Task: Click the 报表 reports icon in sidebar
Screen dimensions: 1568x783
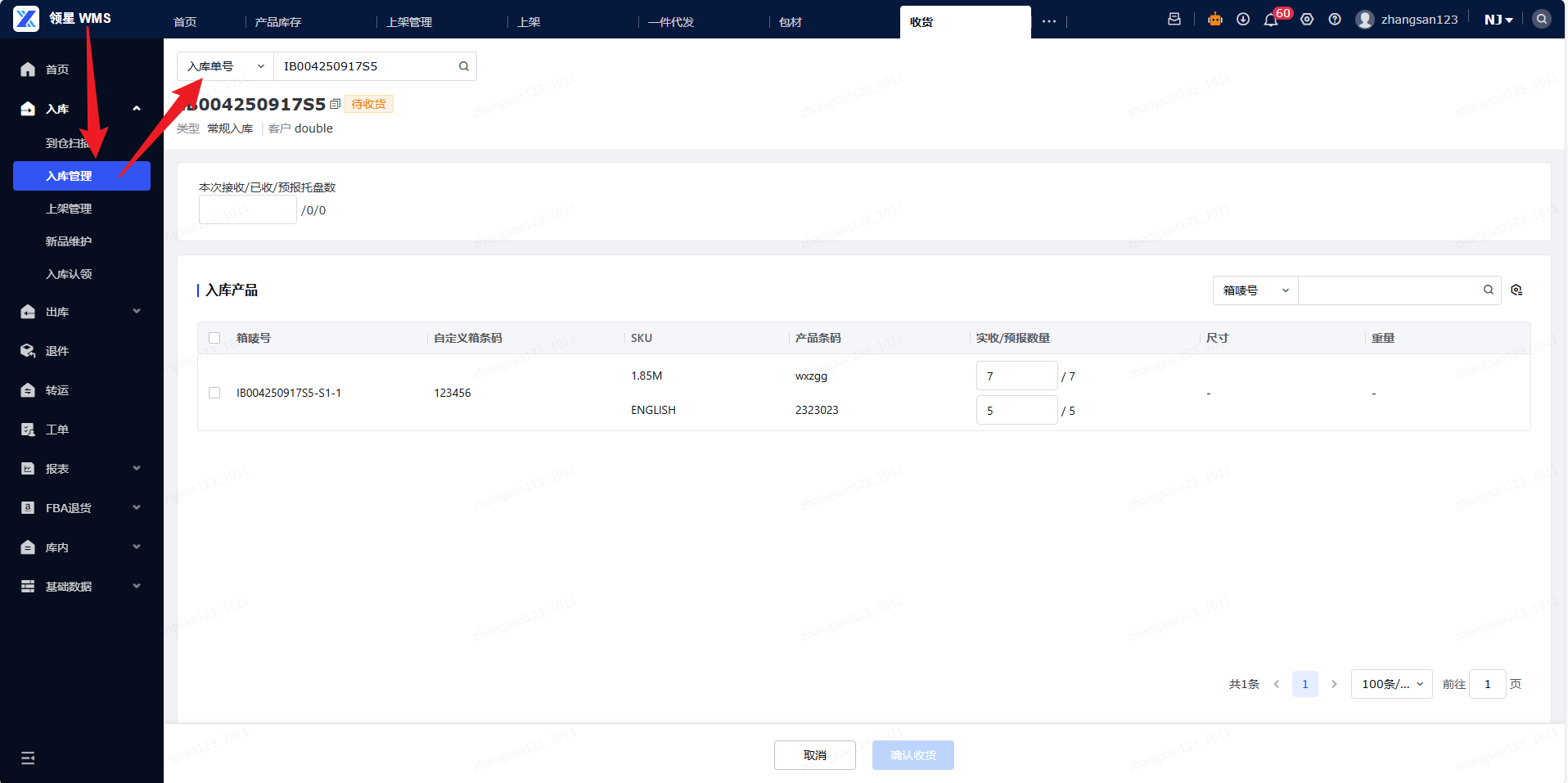Action: coord(28,469)
